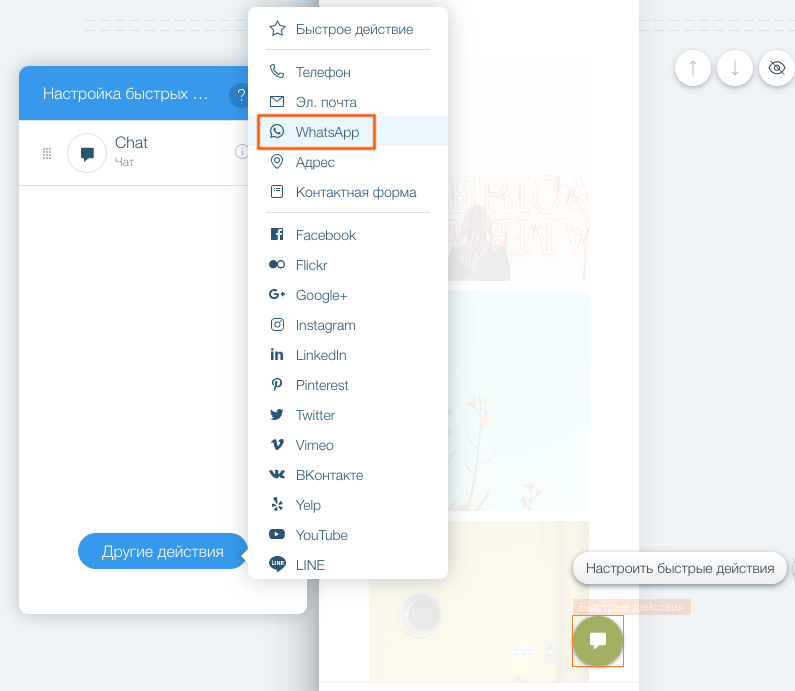Viewport: 795px width, 691px height.
Task: Grab the drag handle beside Chat
Action: pos(47,153)
